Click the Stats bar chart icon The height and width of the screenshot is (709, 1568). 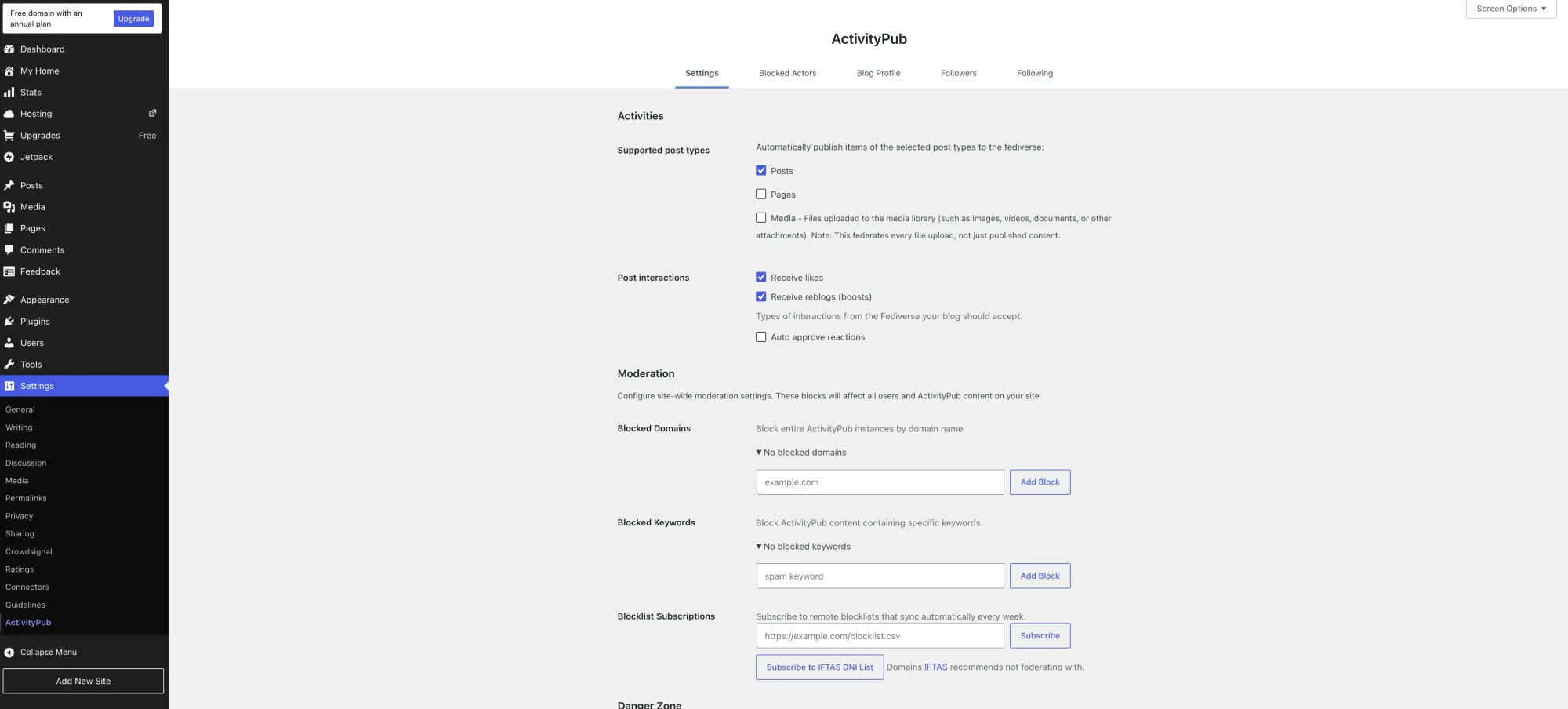pos(9,93)
